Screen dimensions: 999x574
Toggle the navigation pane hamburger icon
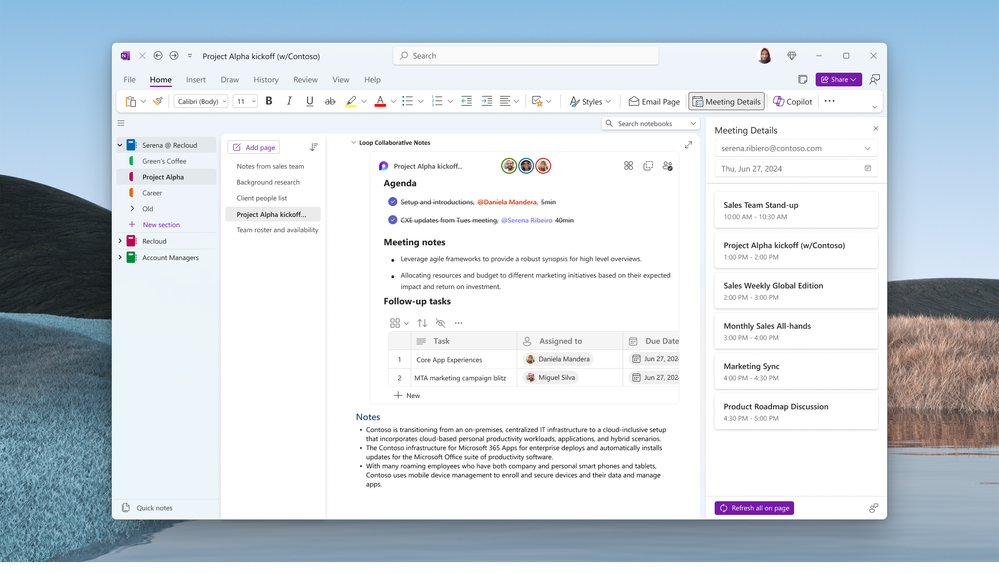121,123
